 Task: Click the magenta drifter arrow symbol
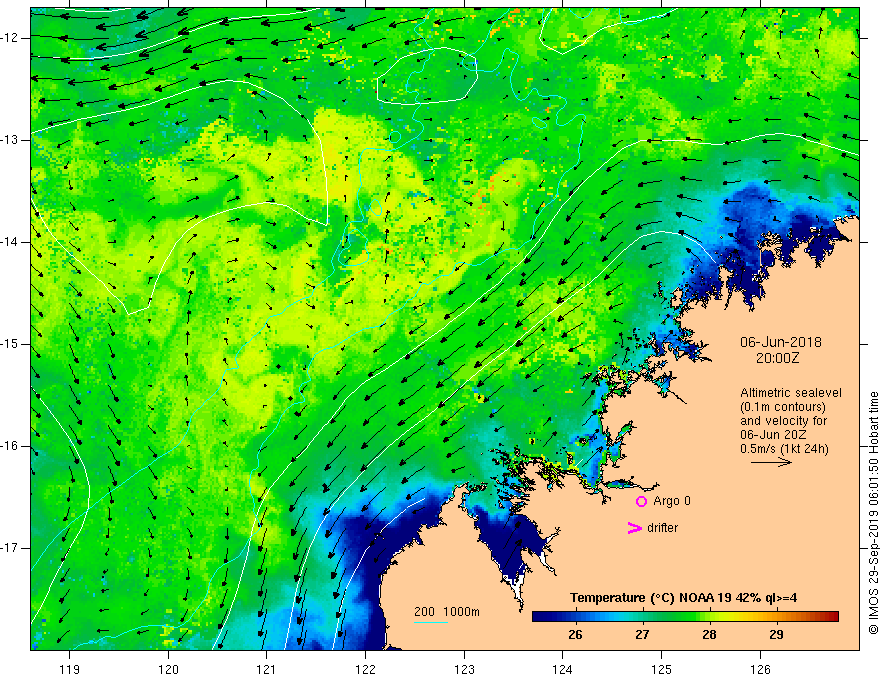pyautogui.click(x=635, y=528)
